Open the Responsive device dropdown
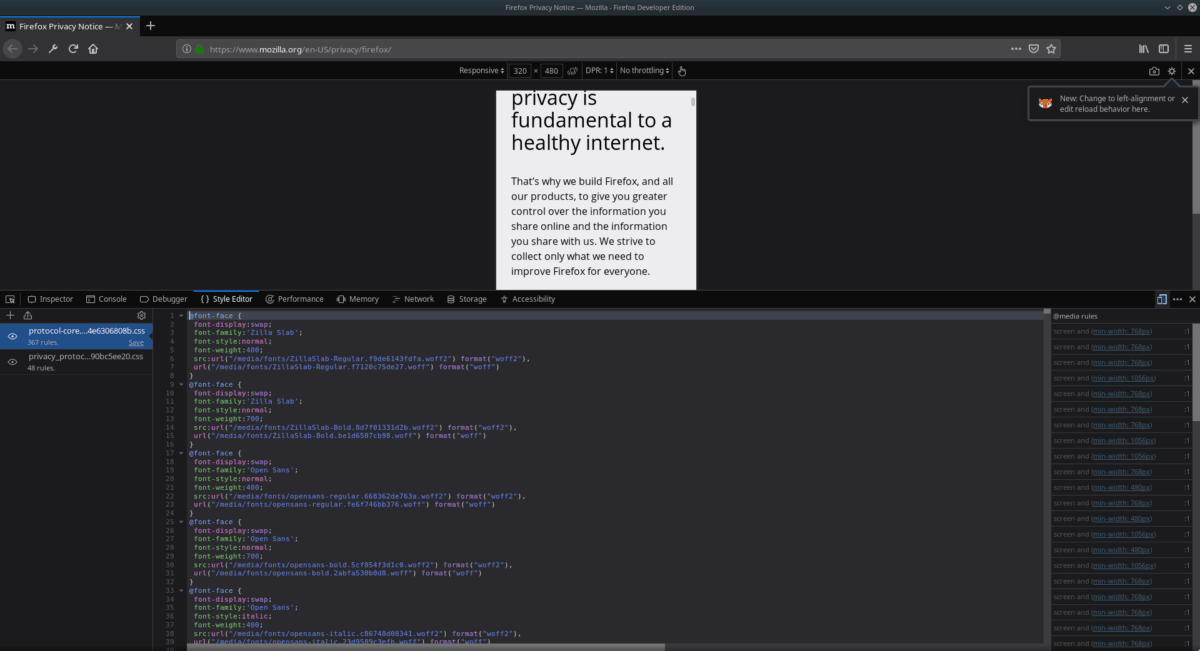The image size is (1200, 651). pos(480,70)
